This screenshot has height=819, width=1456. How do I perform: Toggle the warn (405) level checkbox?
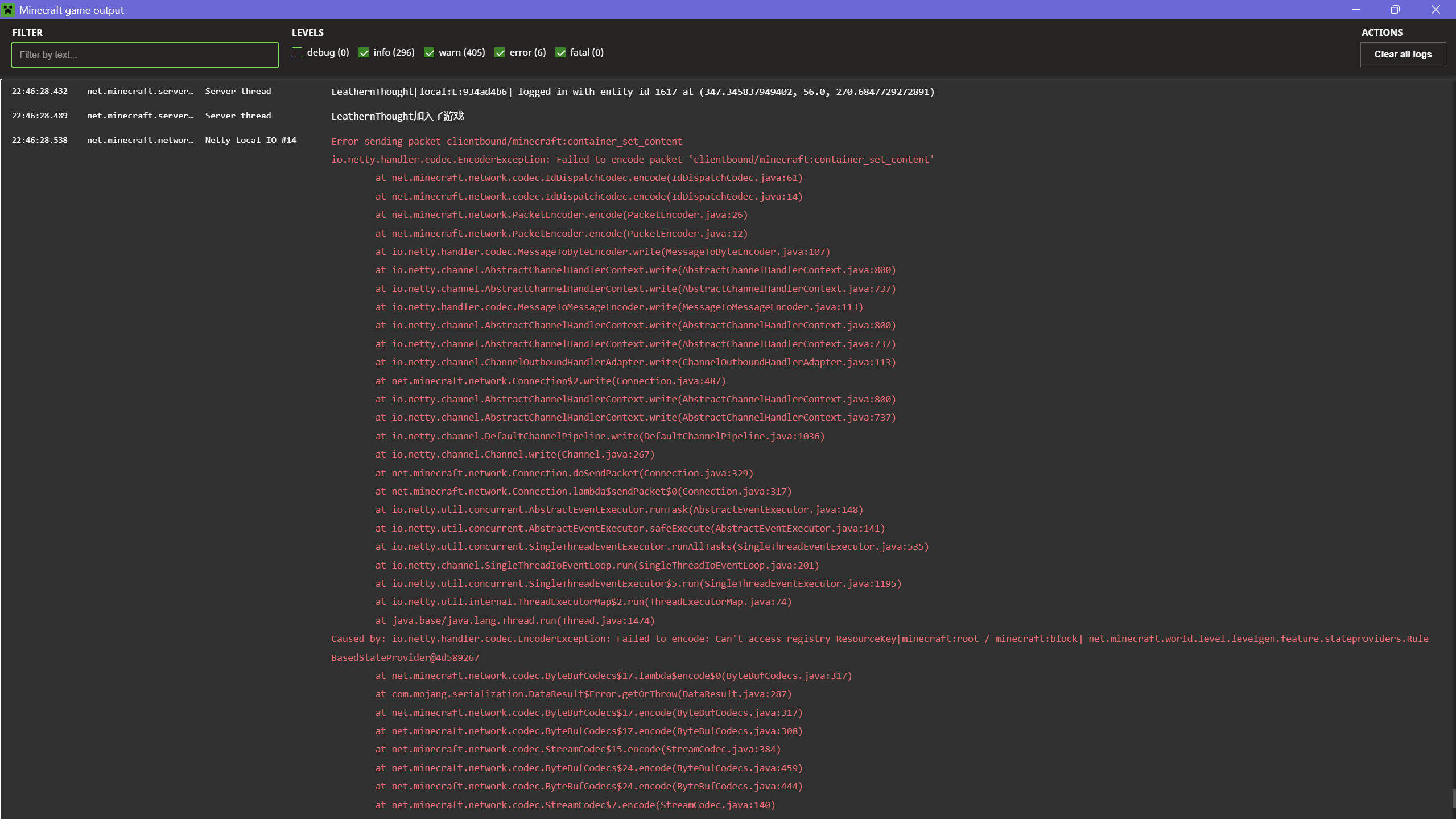pos(429,52)
